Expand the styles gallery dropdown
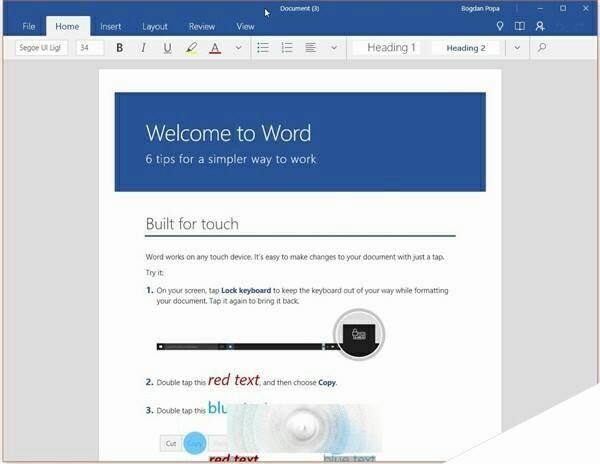Viewport: 600px width, 464px height. point(516,47)
